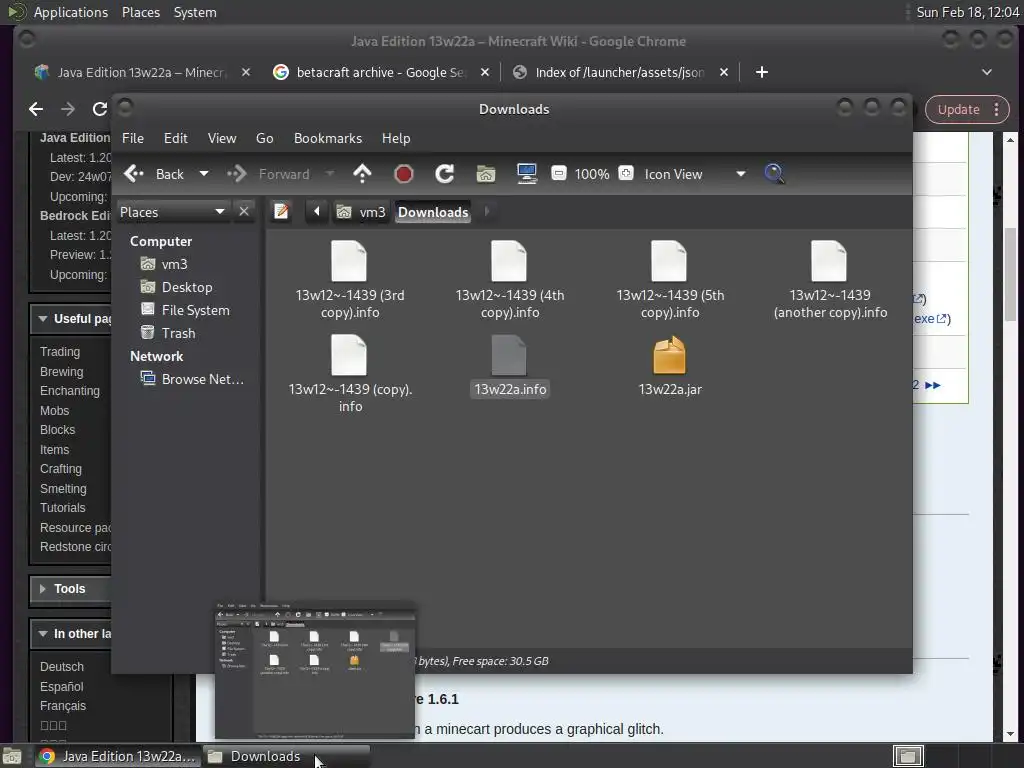Open Browse Network in sidebar
The image size is (1024, 768).
(192, 379)
